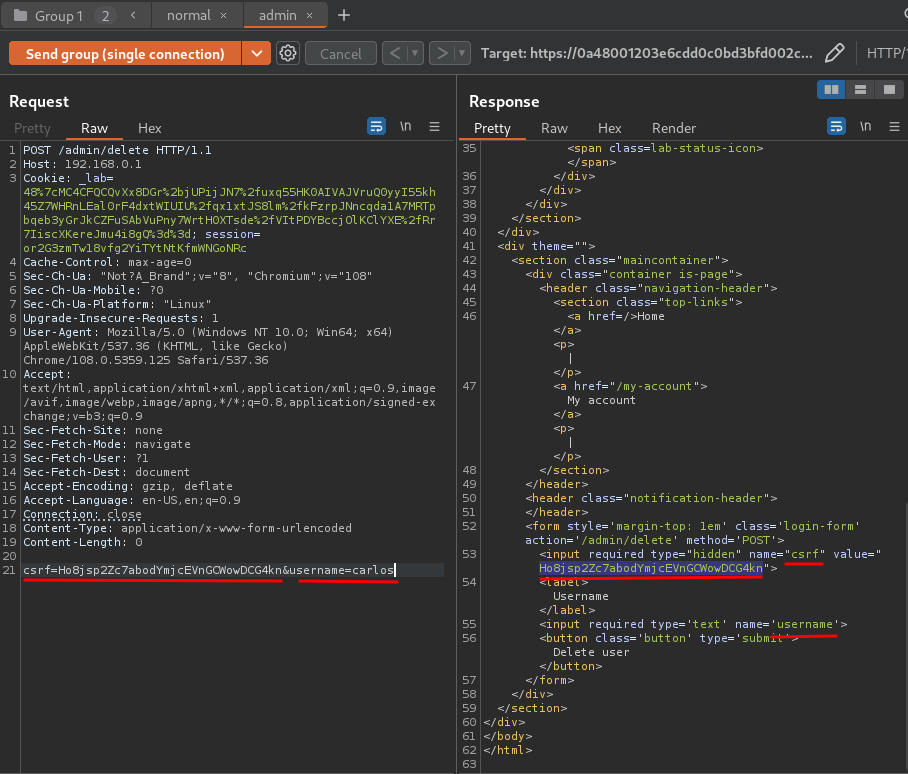The image size is (908, 774).
Task: Click the Group 1 count badge 2
Action: (x=105, y=16)
